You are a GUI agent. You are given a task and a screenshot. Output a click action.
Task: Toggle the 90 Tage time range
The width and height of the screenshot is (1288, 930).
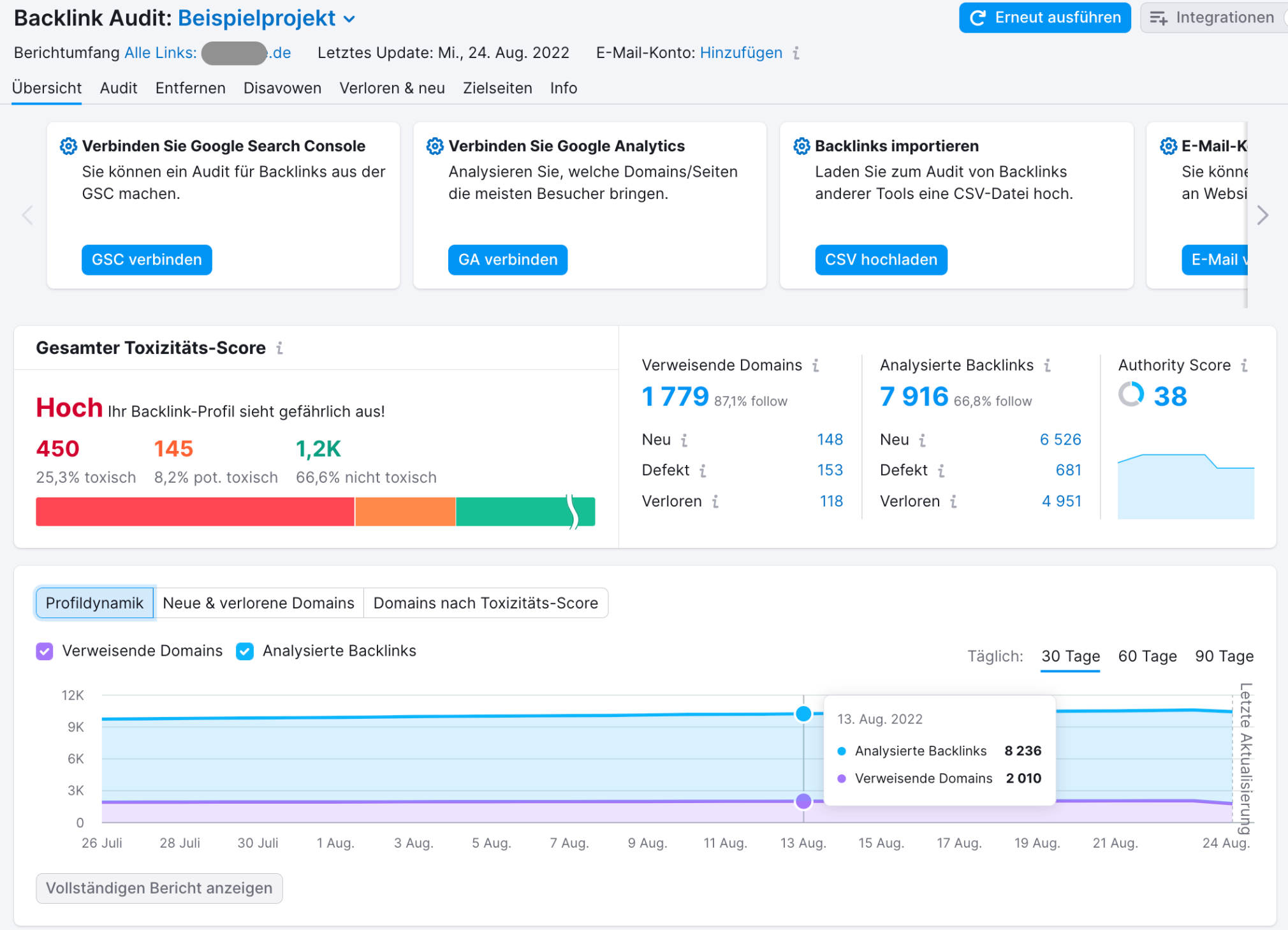click(x=1224, y=656)
